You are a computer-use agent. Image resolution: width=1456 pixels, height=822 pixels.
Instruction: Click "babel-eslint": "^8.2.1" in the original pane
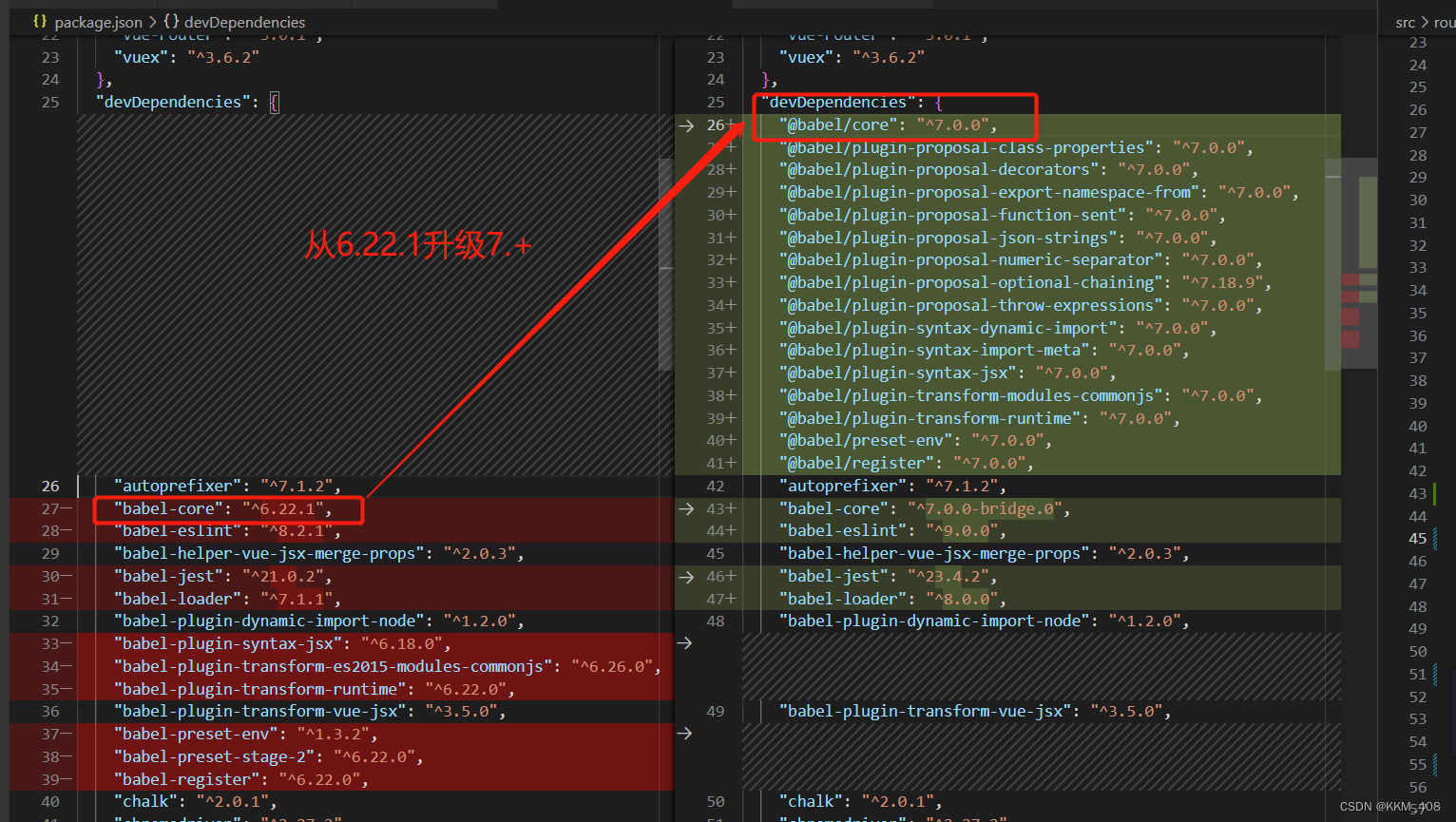[228, 530]
